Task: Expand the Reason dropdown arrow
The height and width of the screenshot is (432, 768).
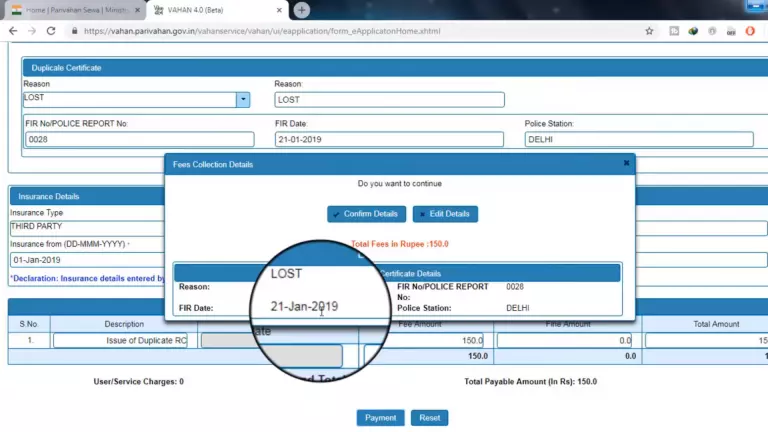Action: [x=243, y=99]
